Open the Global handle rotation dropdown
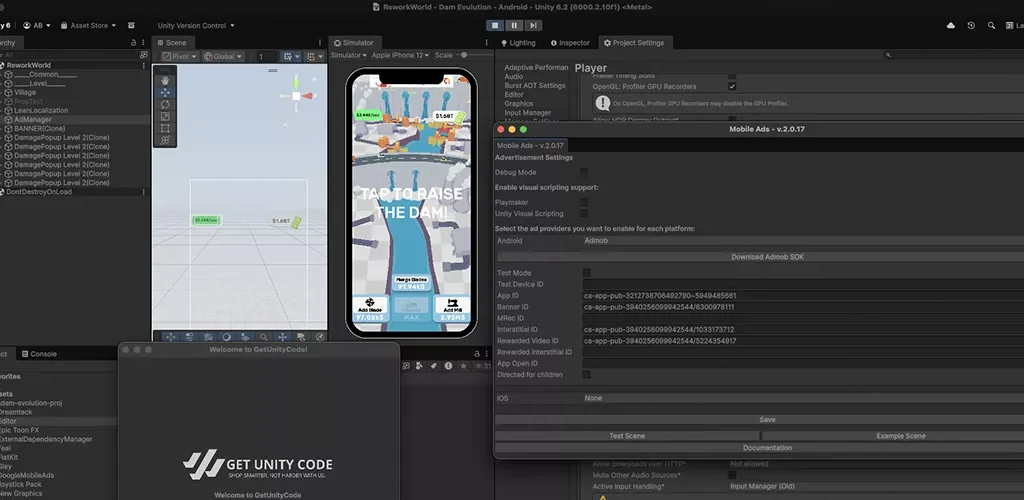The height and width of the screenshot is (500, 1024). 223,57
